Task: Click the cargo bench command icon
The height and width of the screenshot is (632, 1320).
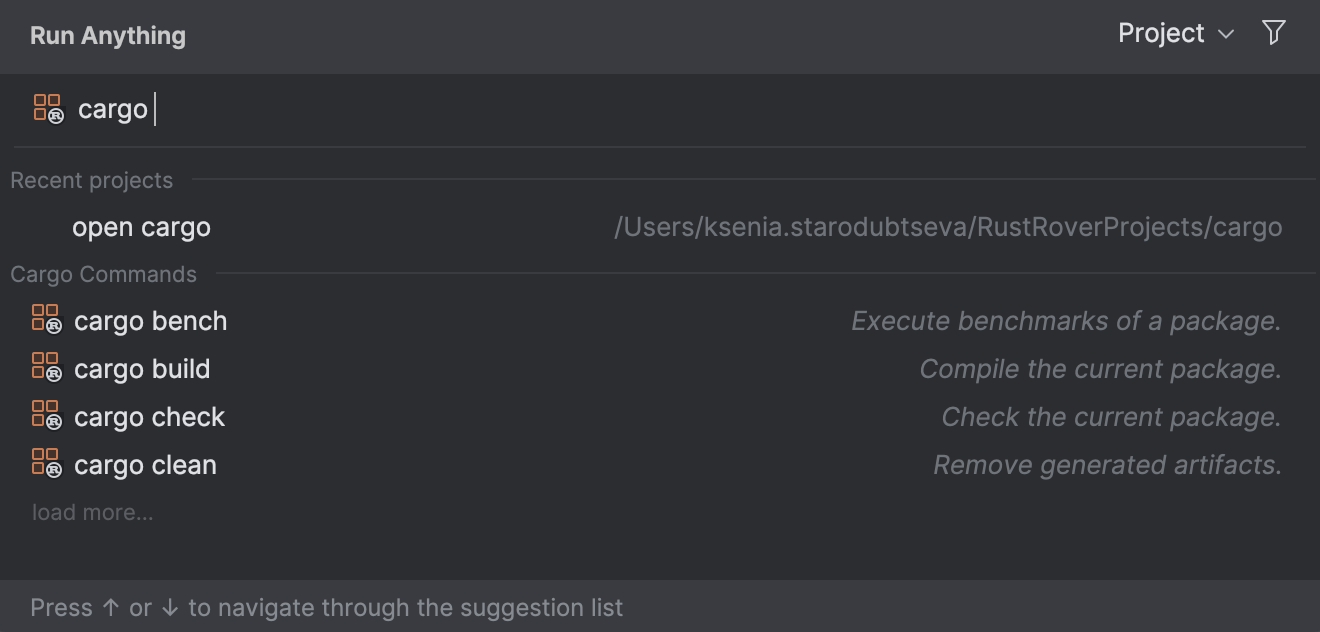Action: tap(46, 320)
